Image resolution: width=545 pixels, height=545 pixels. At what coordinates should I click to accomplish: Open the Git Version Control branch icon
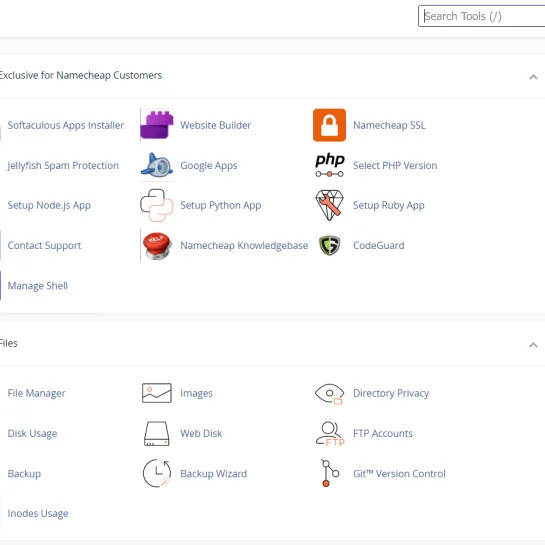(330, 473)
